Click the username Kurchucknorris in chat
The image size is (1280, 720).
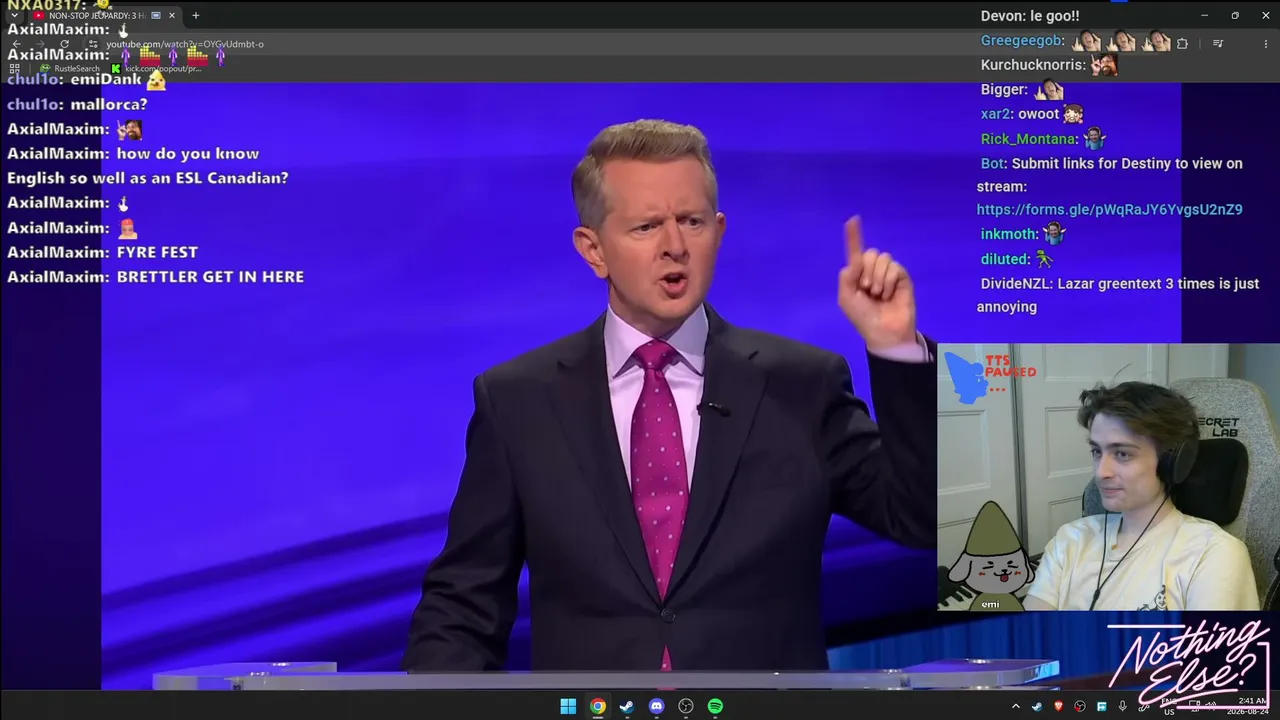click(1033, 65)
